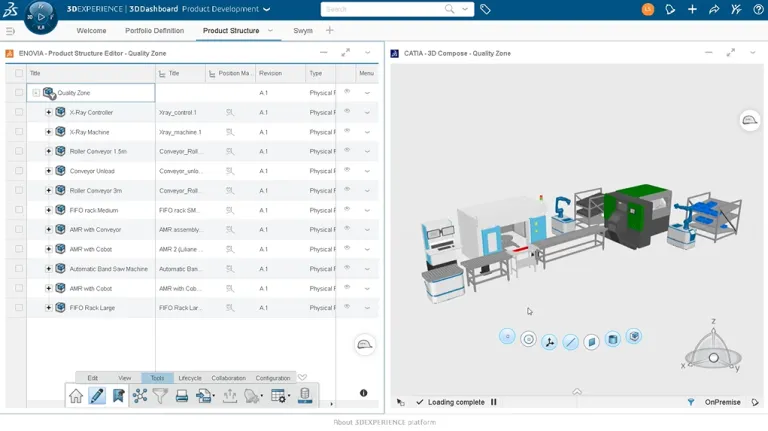Click the filter icon next to OnPremise
This screenshot has width=768, height=431.
[x=691, y=402]
